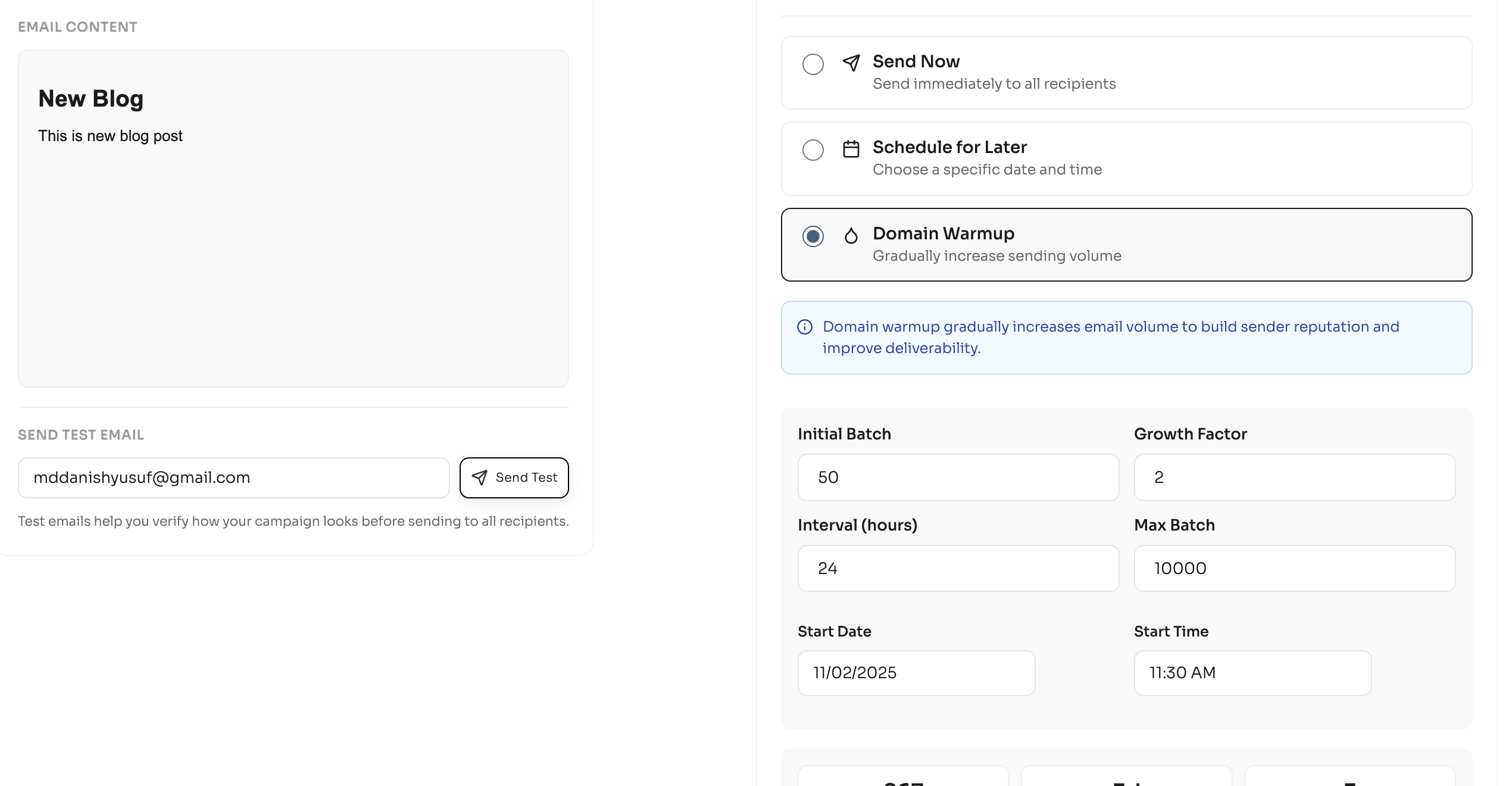Click the Interval (hours) field

coord(958,569)
